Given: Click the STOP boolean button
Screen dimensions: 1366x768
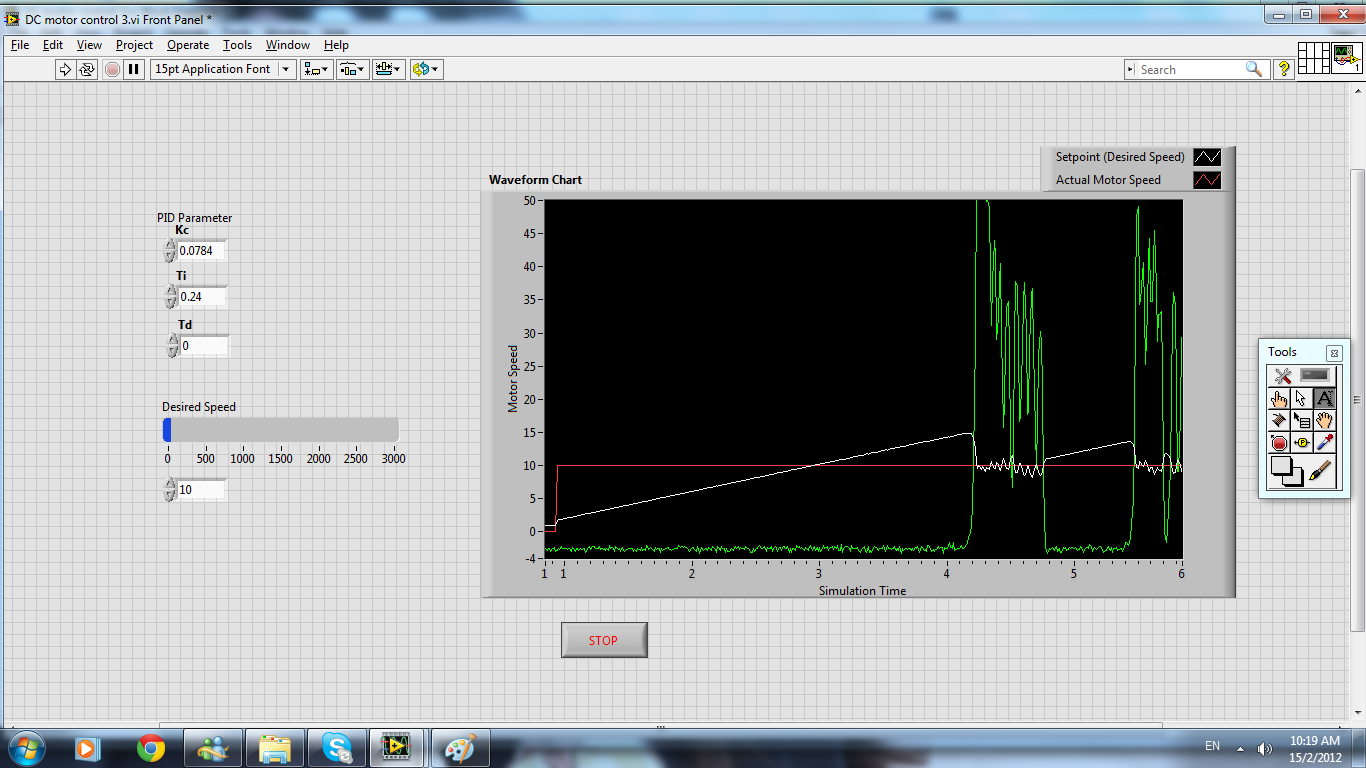Looking at the screenshot, I should pyautogui.click(x=604, y=640).
